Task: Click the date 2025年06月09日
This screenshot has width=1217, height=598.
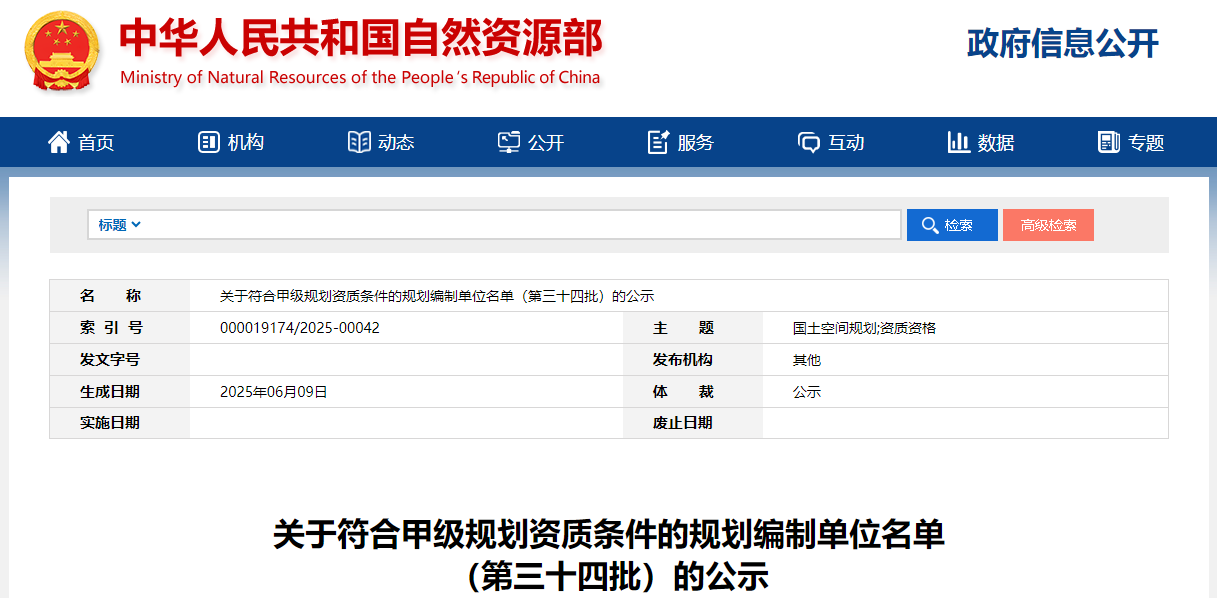Action: [x=274, y=392]
